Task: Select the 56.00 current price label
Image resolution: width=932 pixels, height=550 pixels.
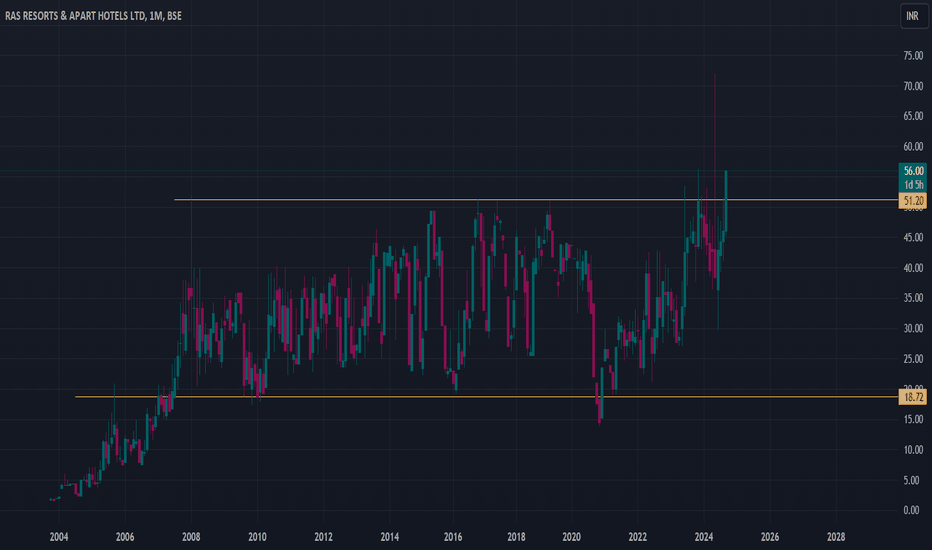Action: tap(912, 171)
